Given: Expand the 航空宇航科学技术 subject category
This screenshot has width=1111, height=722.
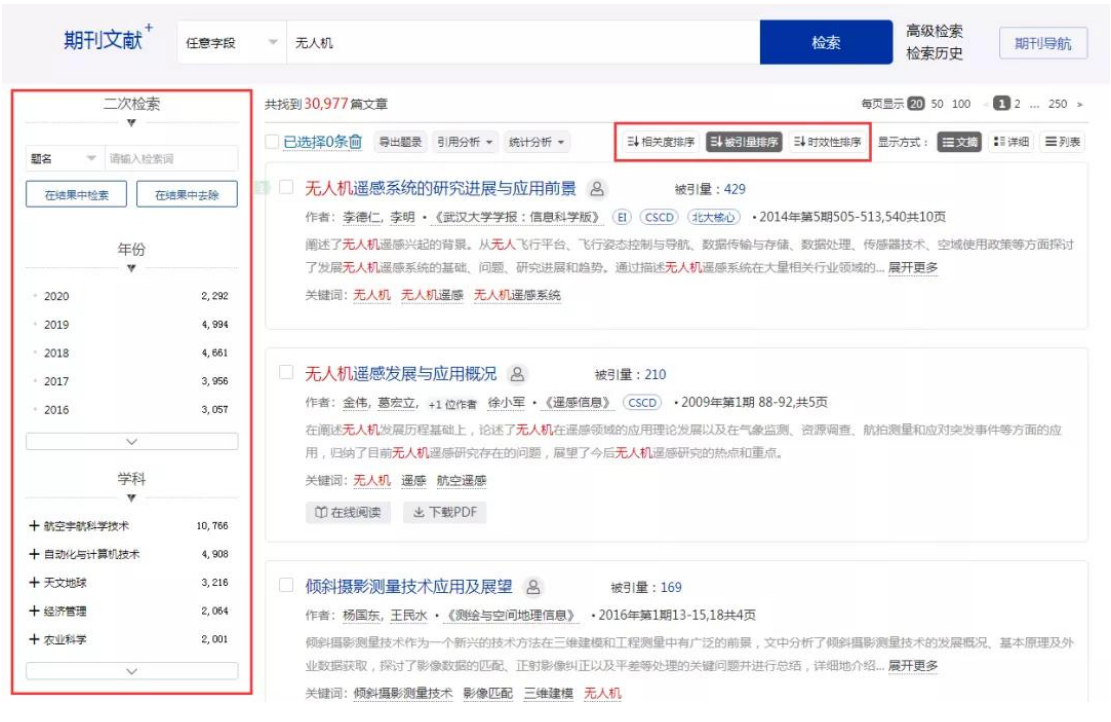Looking at the screenshot, I should 35,526.
